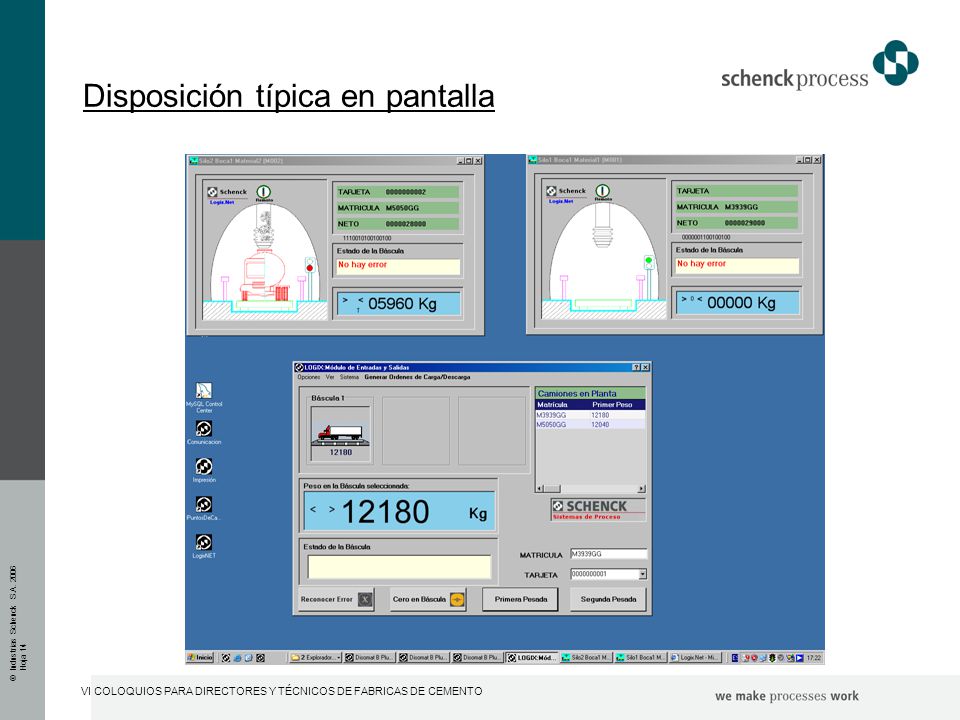
Task: Click the 00000 Kg display in Silo1 window
Action: 738,302
